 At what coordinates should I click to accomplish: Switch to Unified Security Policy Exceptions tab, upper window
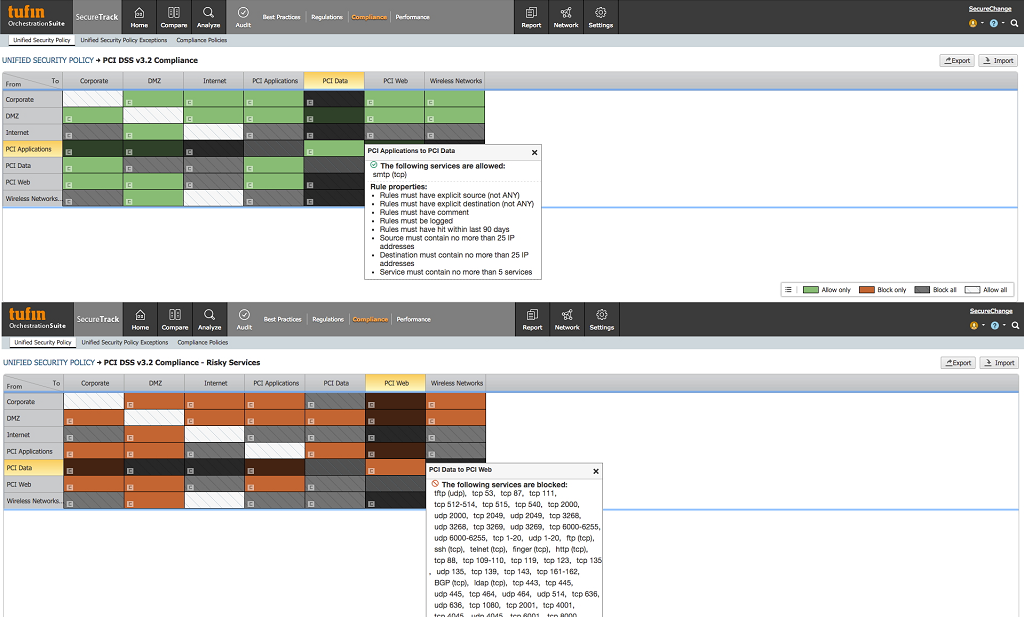124,41
